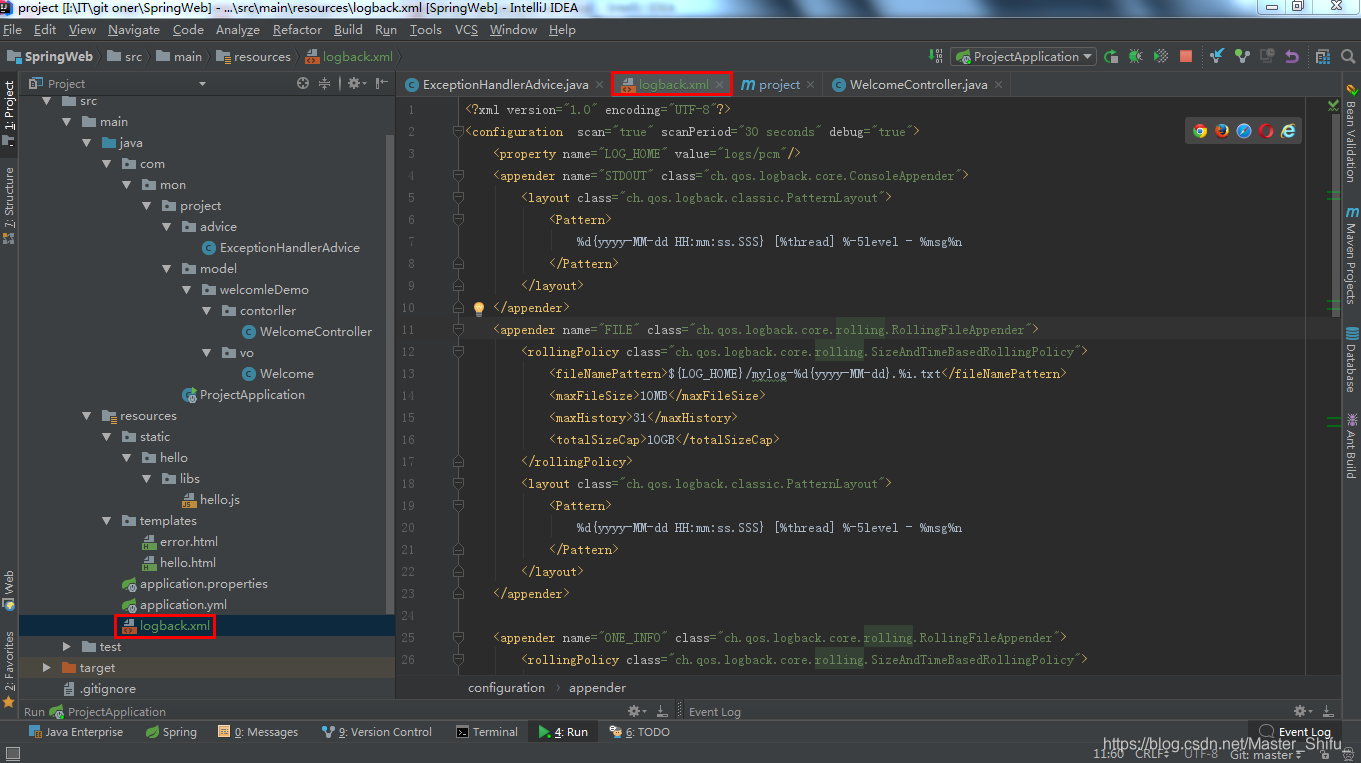Collapse the templates folder arrow

[x=107, y=521]
